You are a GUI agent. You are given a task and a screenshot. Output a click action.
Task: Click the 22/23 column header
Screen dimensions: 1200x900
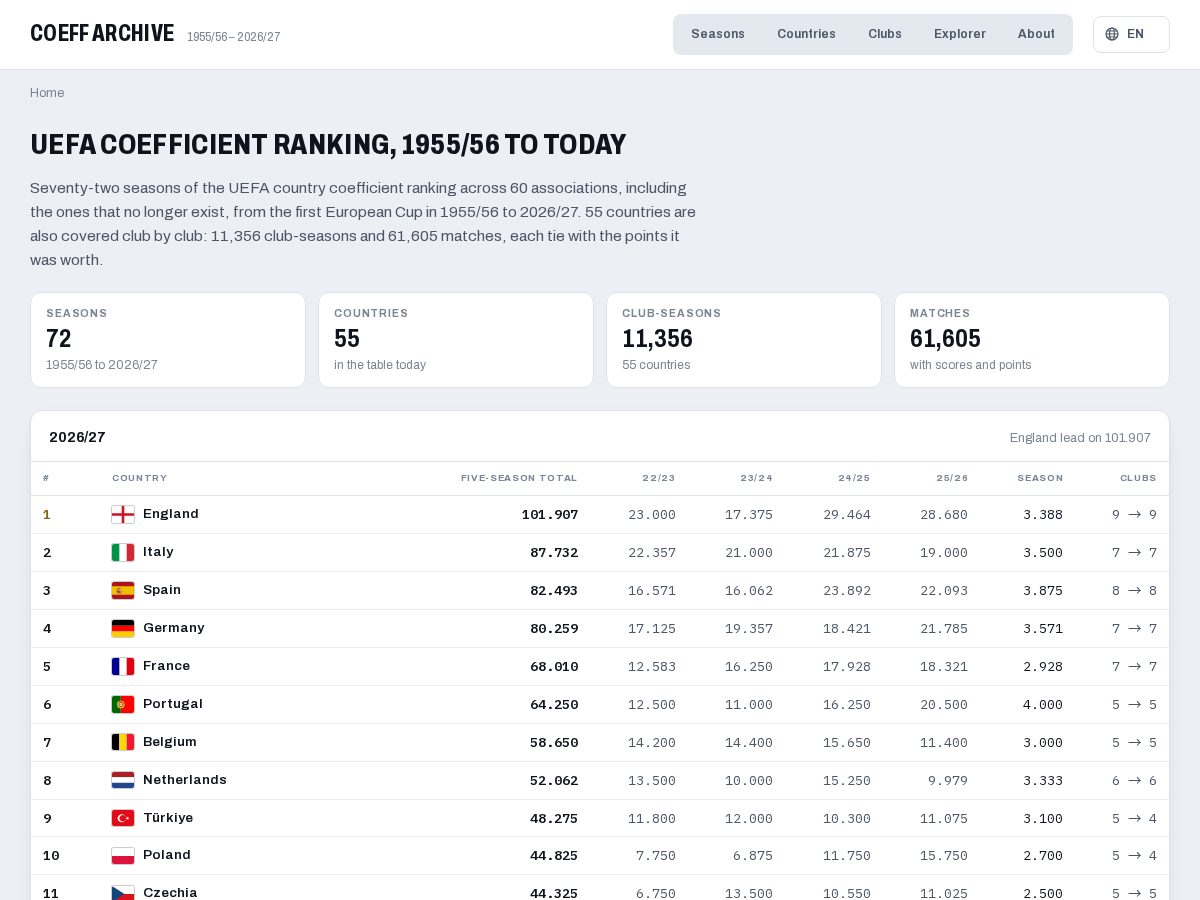[x=659, y=478]
